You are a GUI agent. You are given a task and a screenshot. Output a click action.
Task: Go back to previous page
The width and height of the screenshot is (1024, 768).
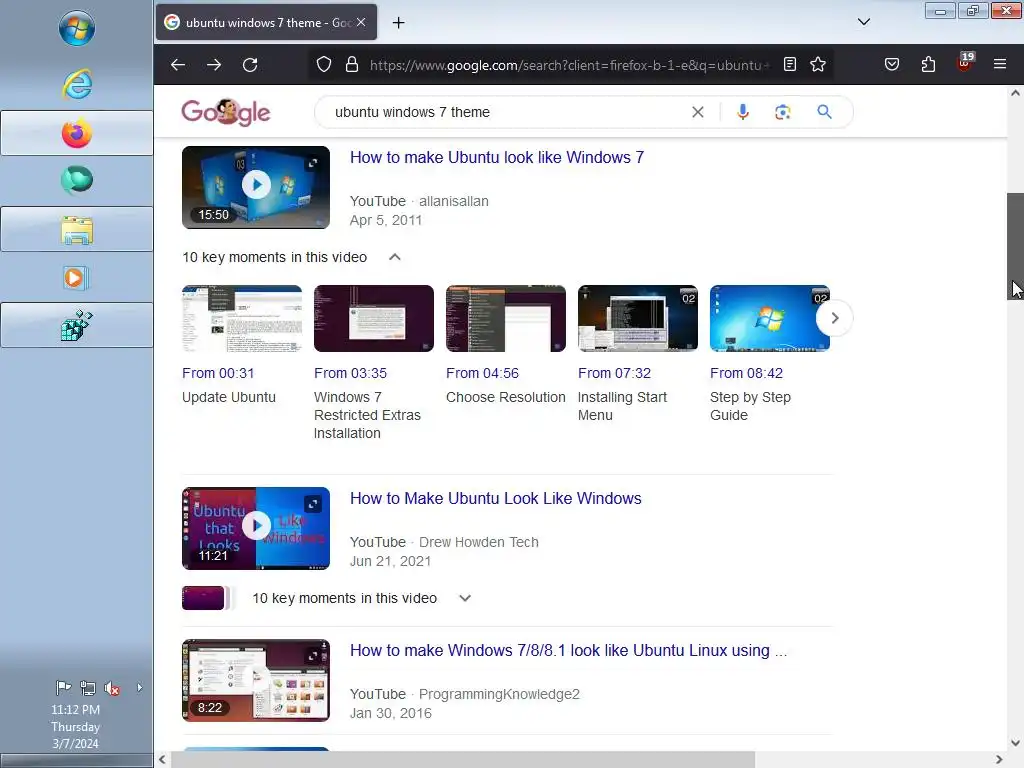178,65
